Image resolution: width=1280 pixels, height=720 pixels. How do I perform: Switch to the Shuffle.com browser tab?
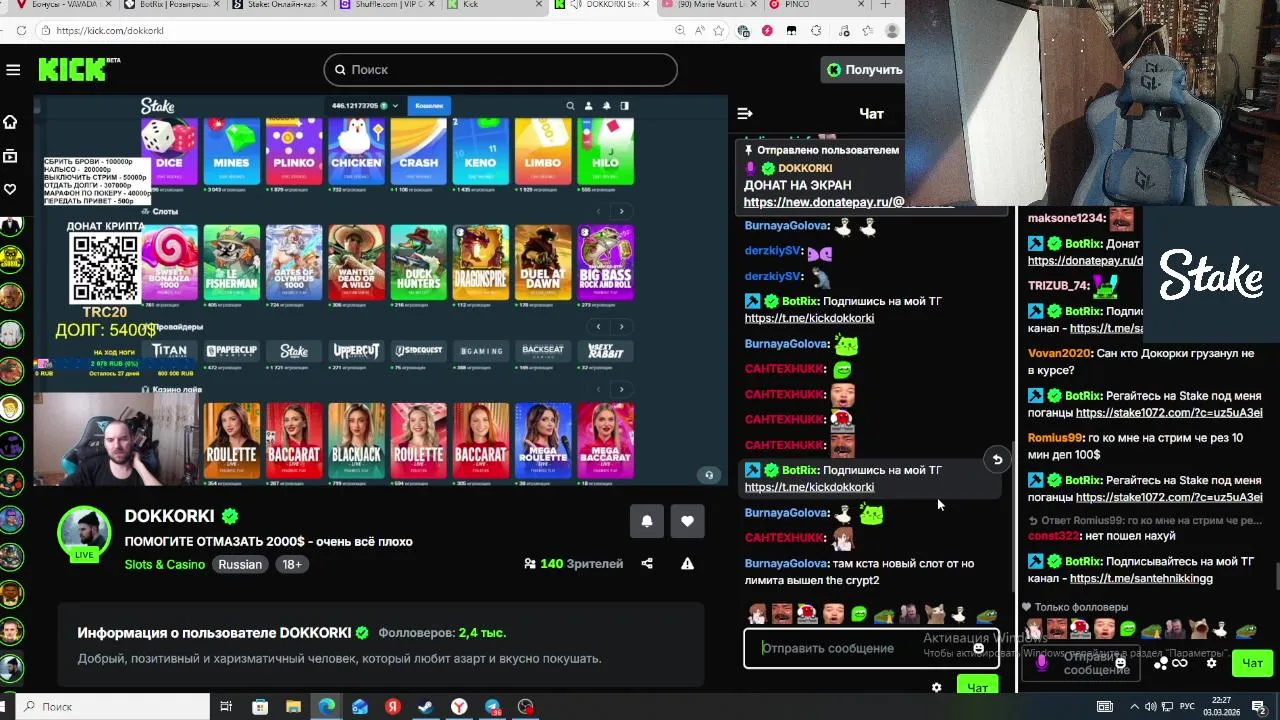388,5
